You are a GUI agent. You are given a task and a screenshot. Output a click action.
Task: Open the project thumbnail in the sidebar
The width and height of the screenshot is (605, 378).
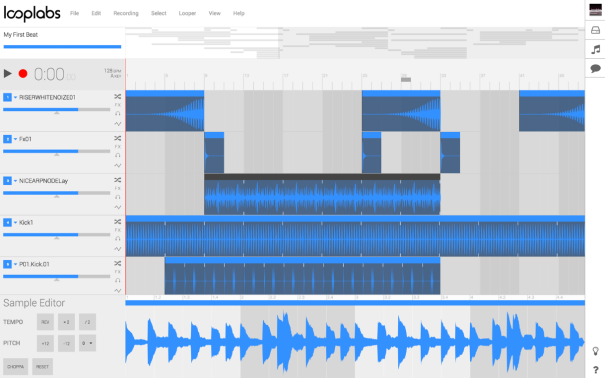[x=595, y=10]
